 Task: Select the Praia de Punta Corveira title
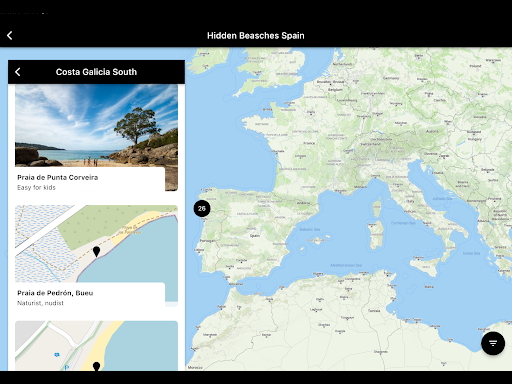58,177
